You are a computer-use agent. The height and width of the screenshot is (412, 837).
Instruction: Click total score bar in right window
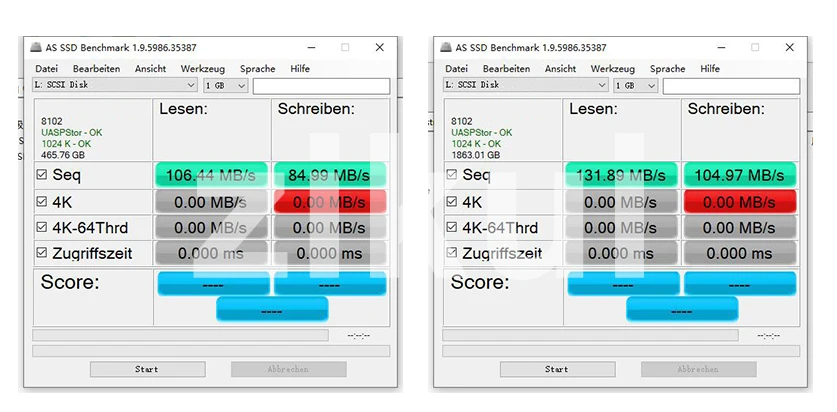(682, 310)
